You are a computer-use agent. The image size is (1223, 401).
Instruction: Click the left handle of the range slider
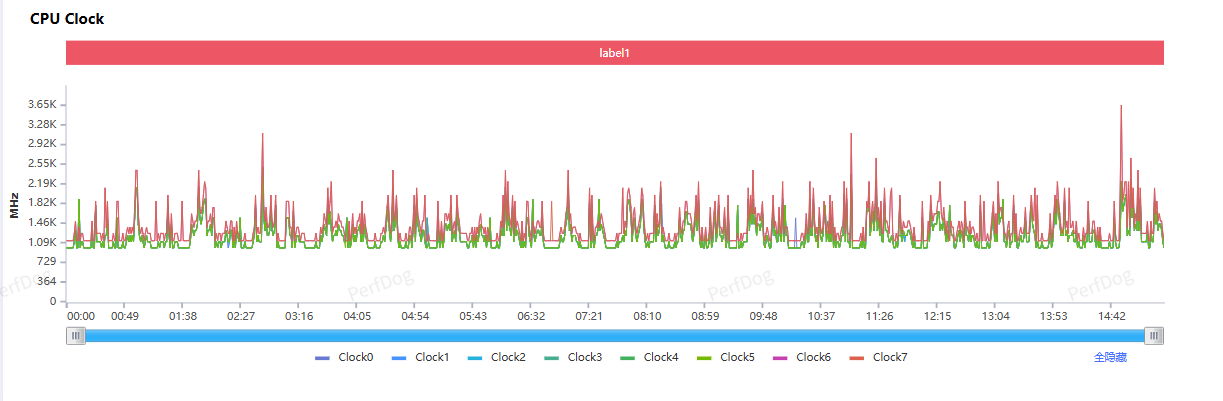point(76,336)
